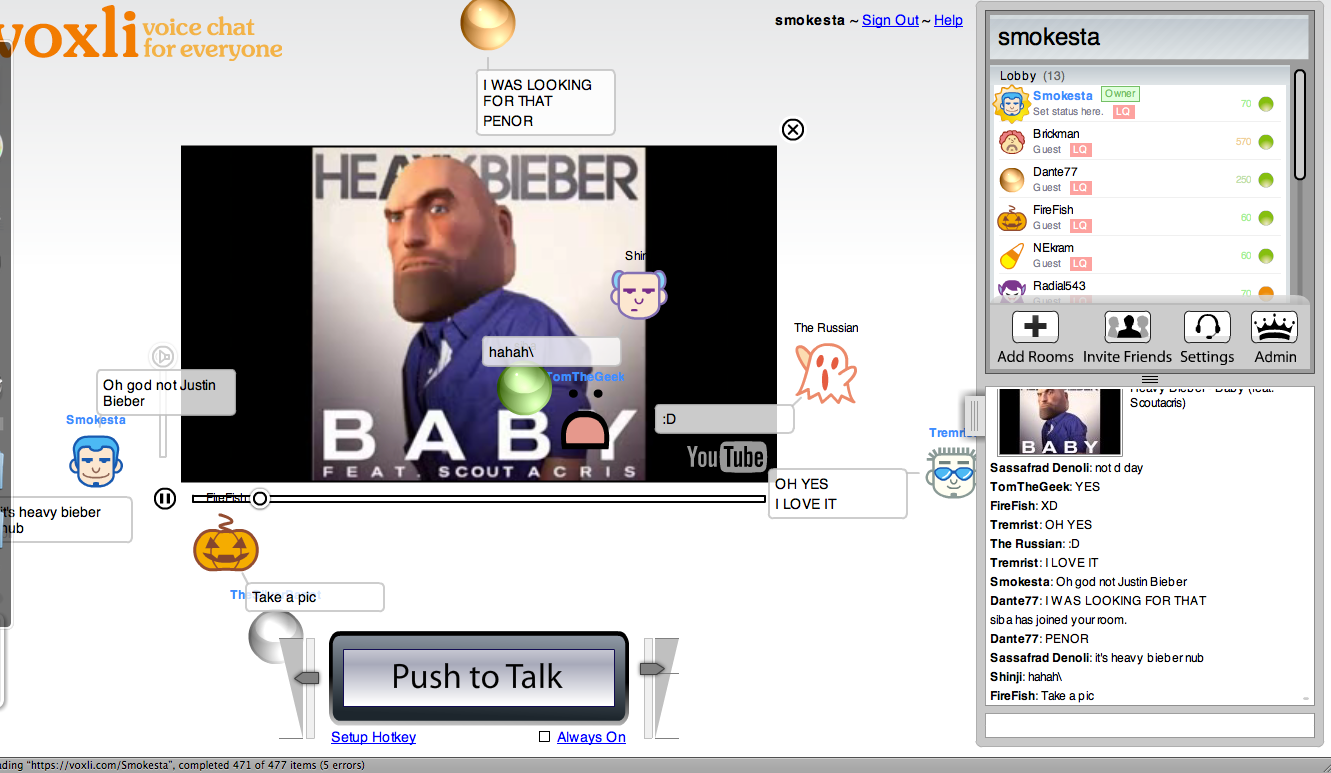
Task: Pause the YouTube video
Action: tap(165, 498)
